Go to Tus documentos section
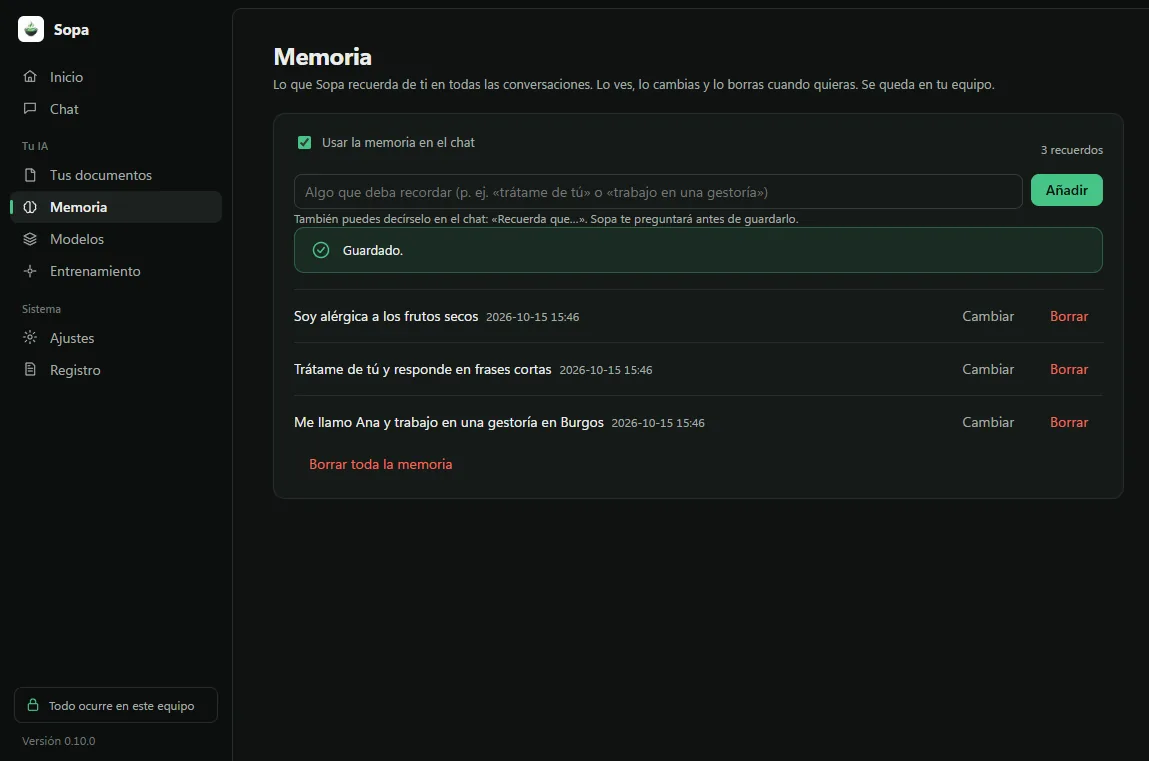 tap(116, 175)
